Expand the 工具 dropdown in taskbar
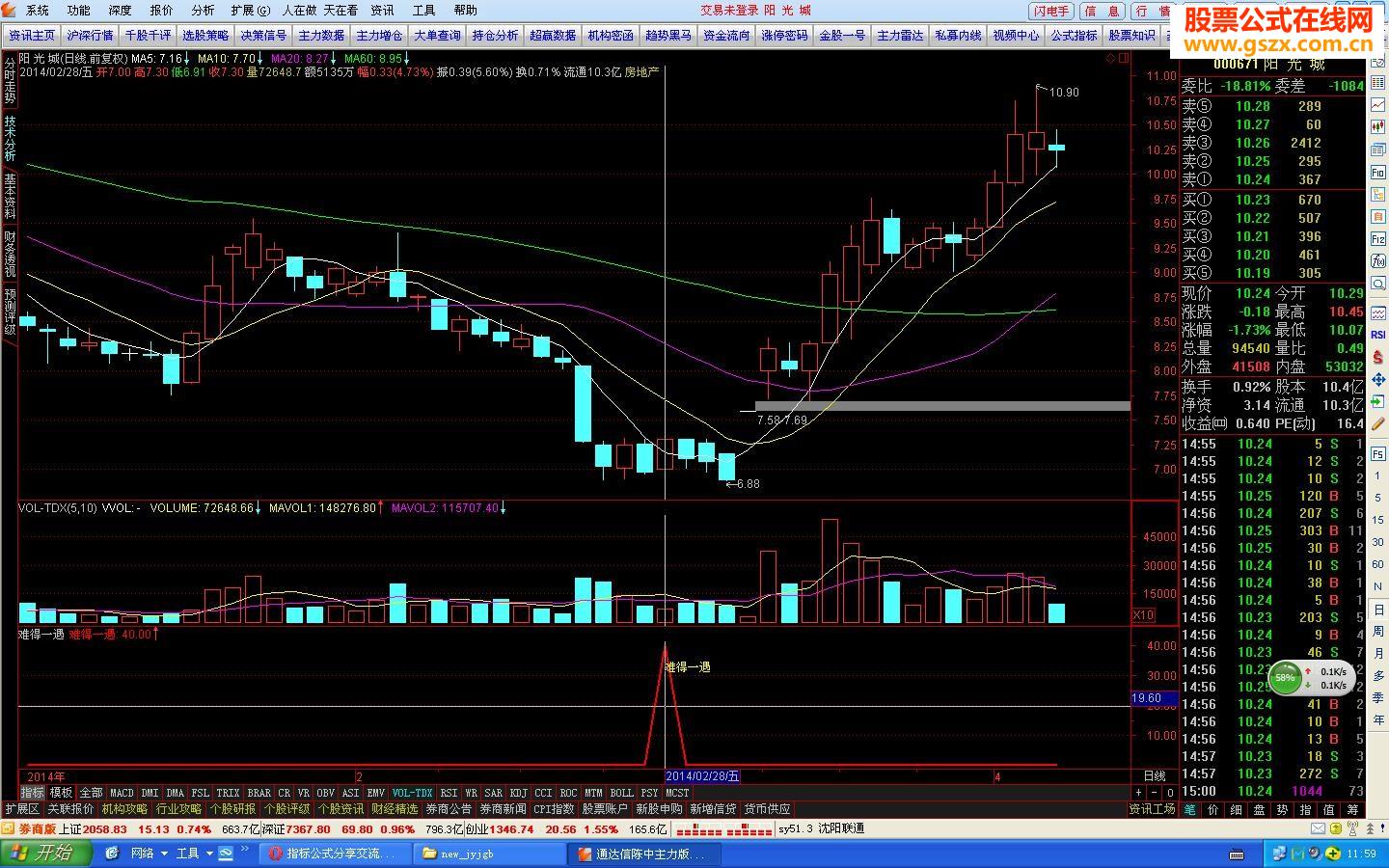This screenshot has height=868, width=1389. pos(210,854)
